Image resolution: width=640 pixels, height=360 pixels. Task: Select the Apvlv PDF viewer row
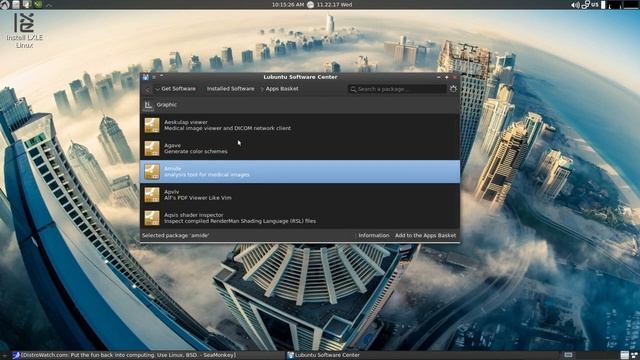tap(300, 195)
